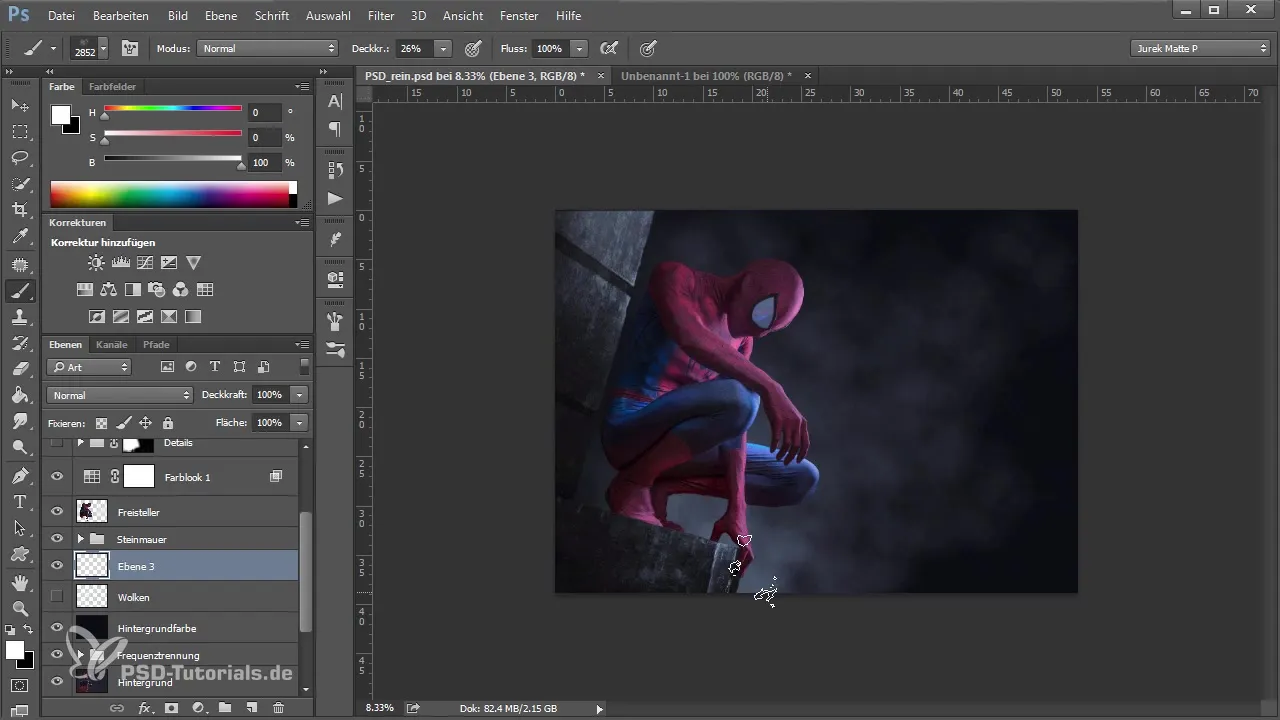
Task: Hide the Freisteller layer
Action: (x=57, y=512)
